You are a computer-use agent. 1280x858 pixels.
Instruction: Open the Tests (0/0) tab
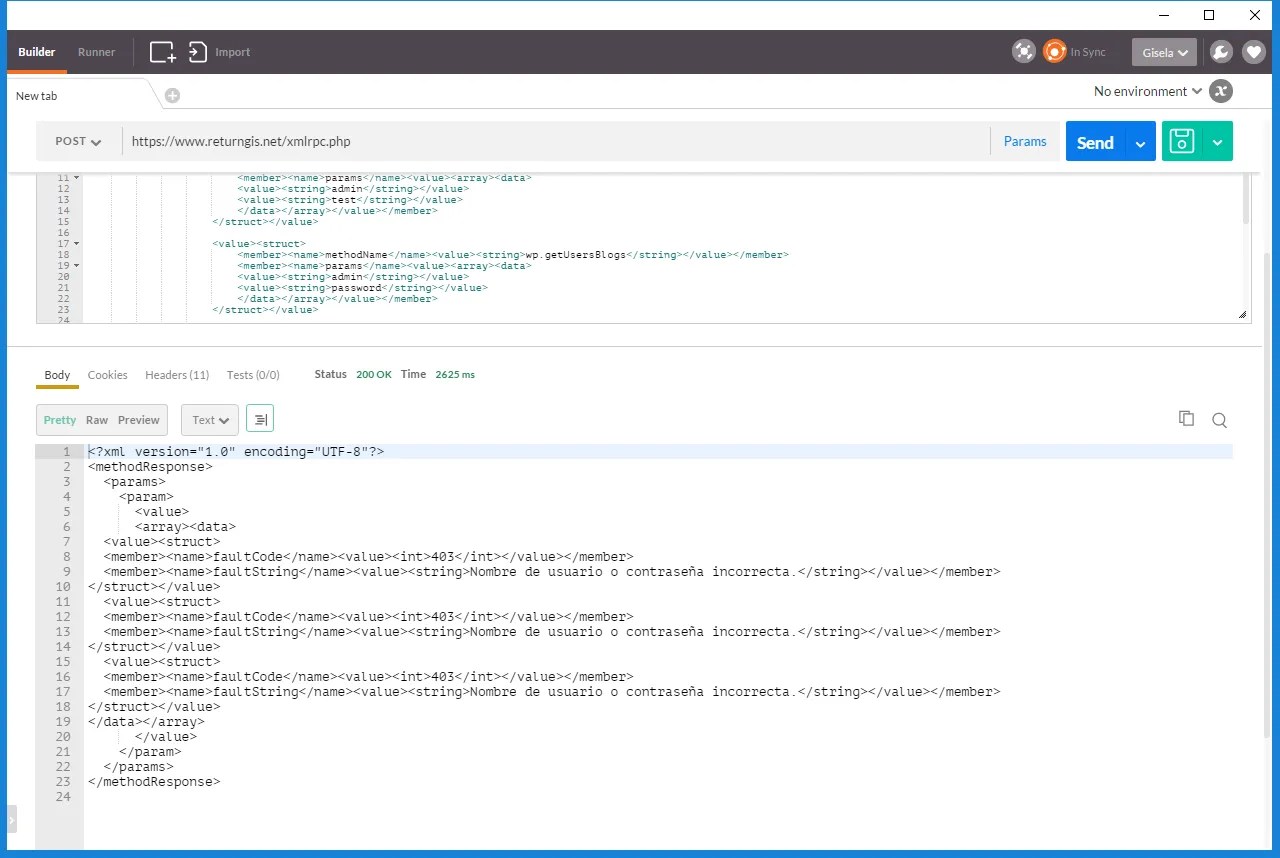pos(253,375)
